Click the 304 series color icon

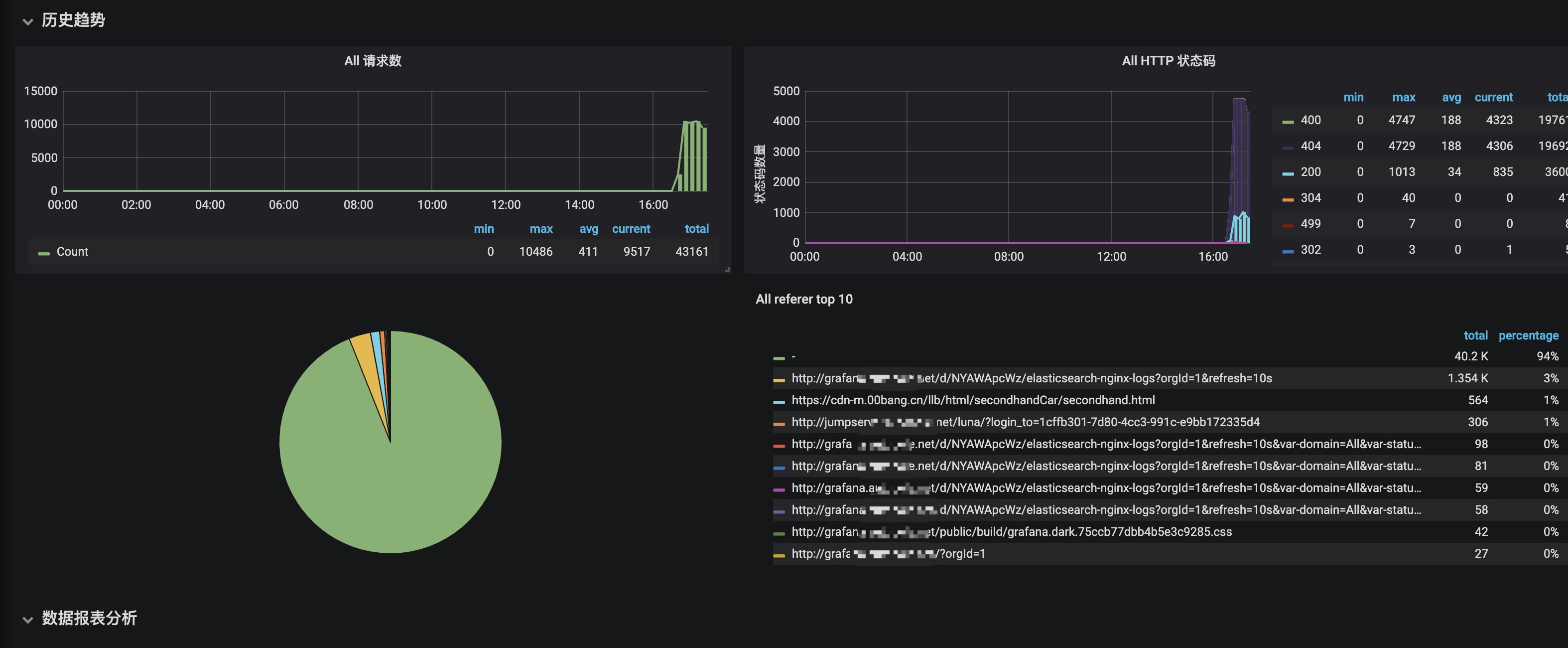(1288, 200)
